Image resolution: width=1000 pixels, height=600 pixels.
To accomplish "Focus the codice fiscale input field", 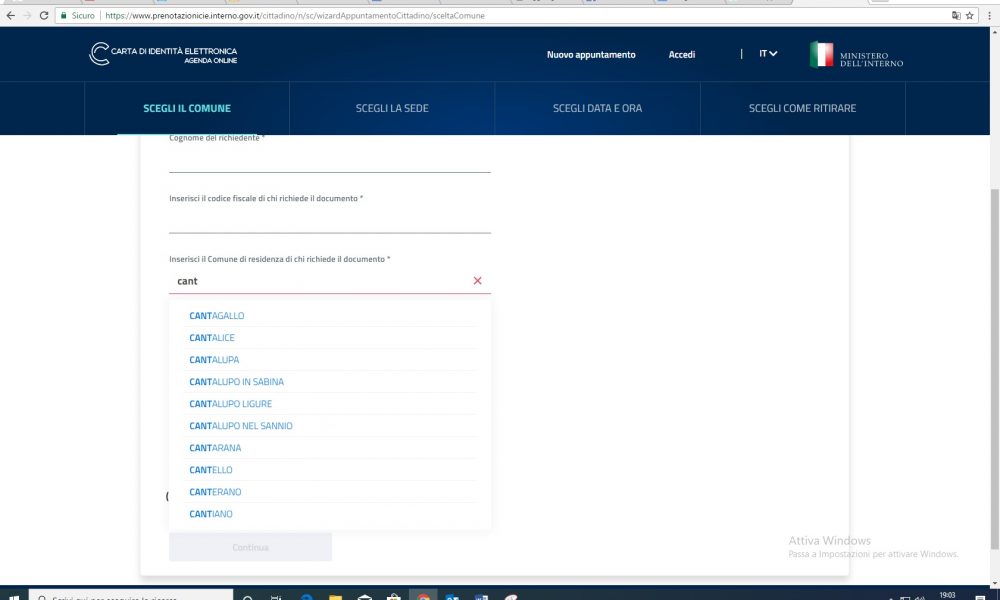I will coord(330,220).
